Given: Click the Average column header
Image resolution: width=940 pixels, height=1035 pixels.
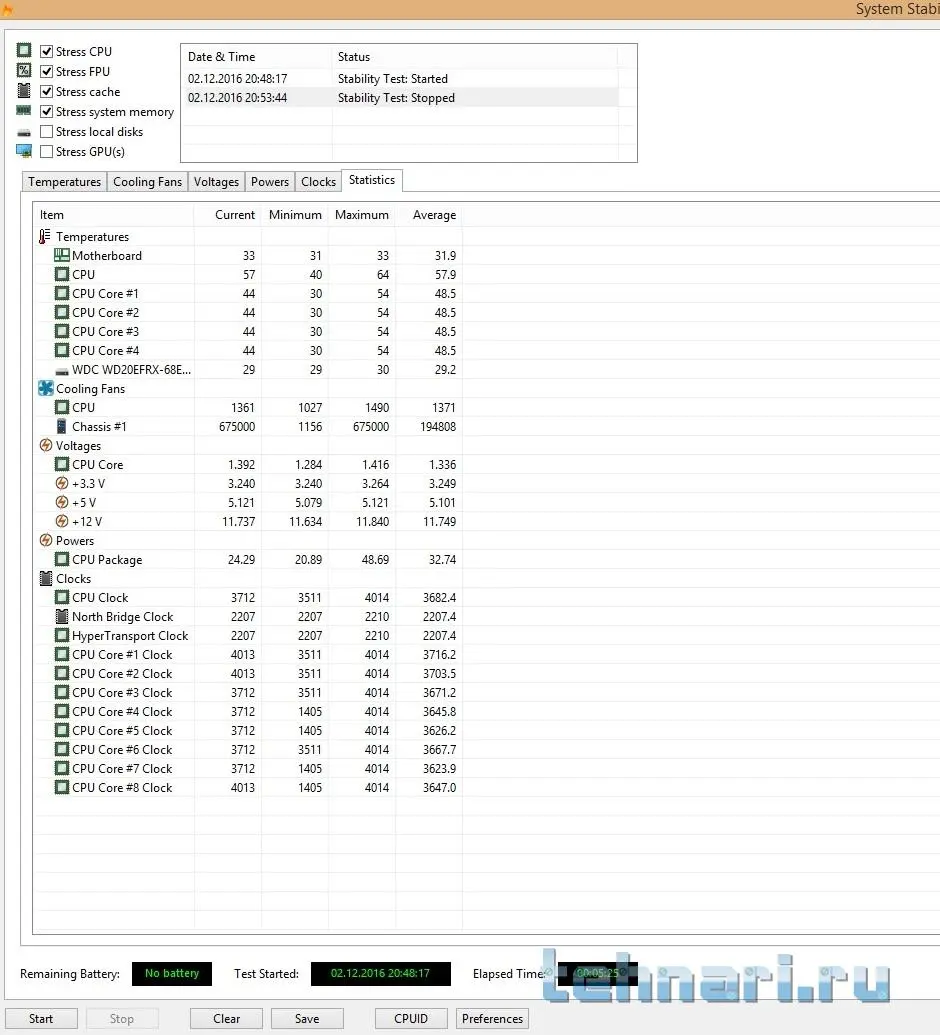Looking at the screenshot, I should coord(429,215).
